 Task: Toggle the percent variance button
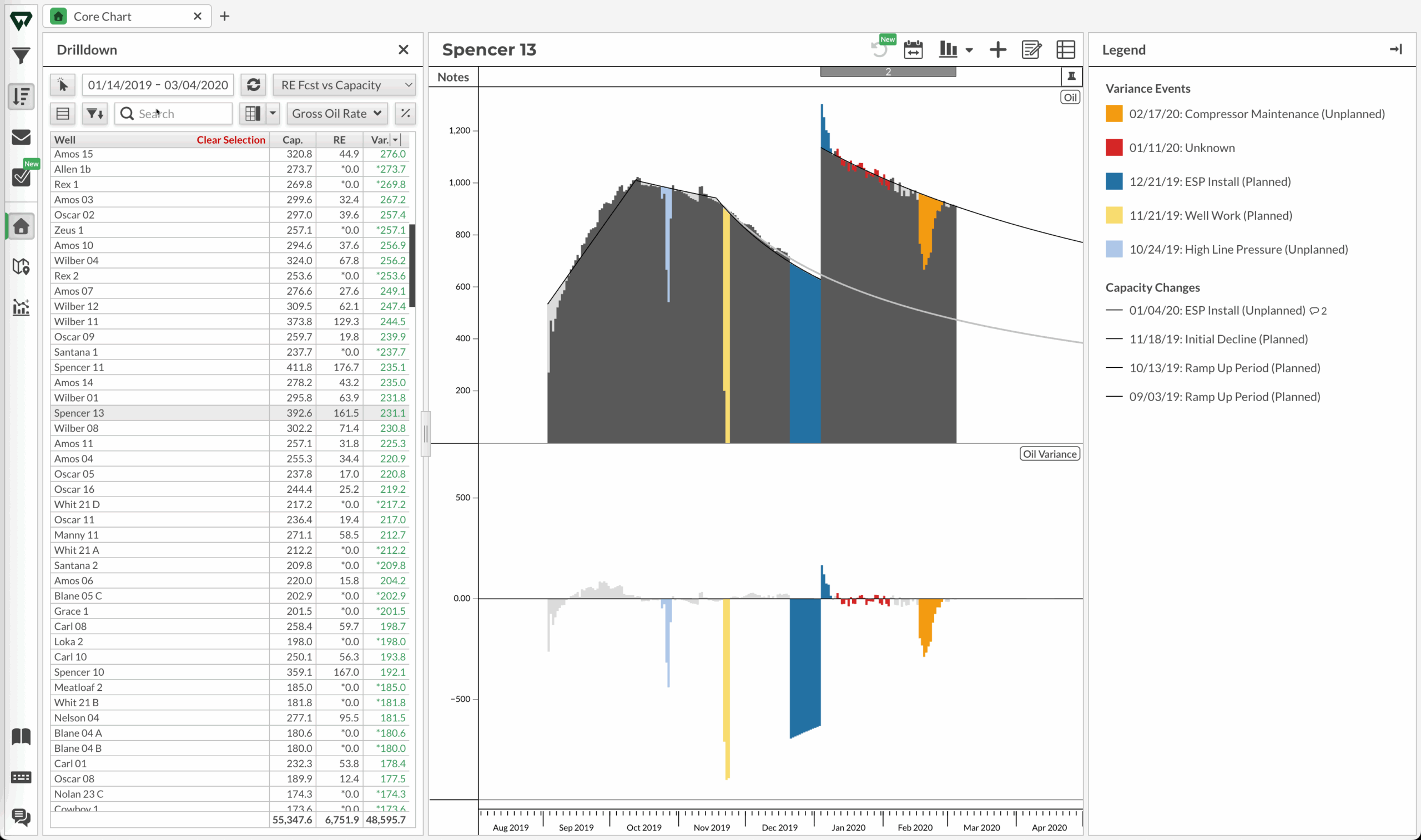tap(405, 113)
